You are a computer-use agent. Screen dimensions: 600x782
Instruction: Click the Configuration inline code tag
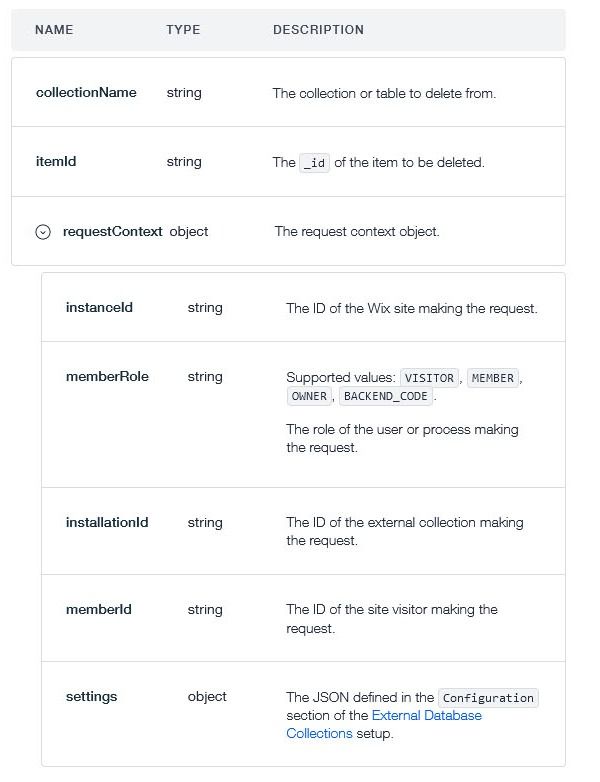click(x=489, y=698)
